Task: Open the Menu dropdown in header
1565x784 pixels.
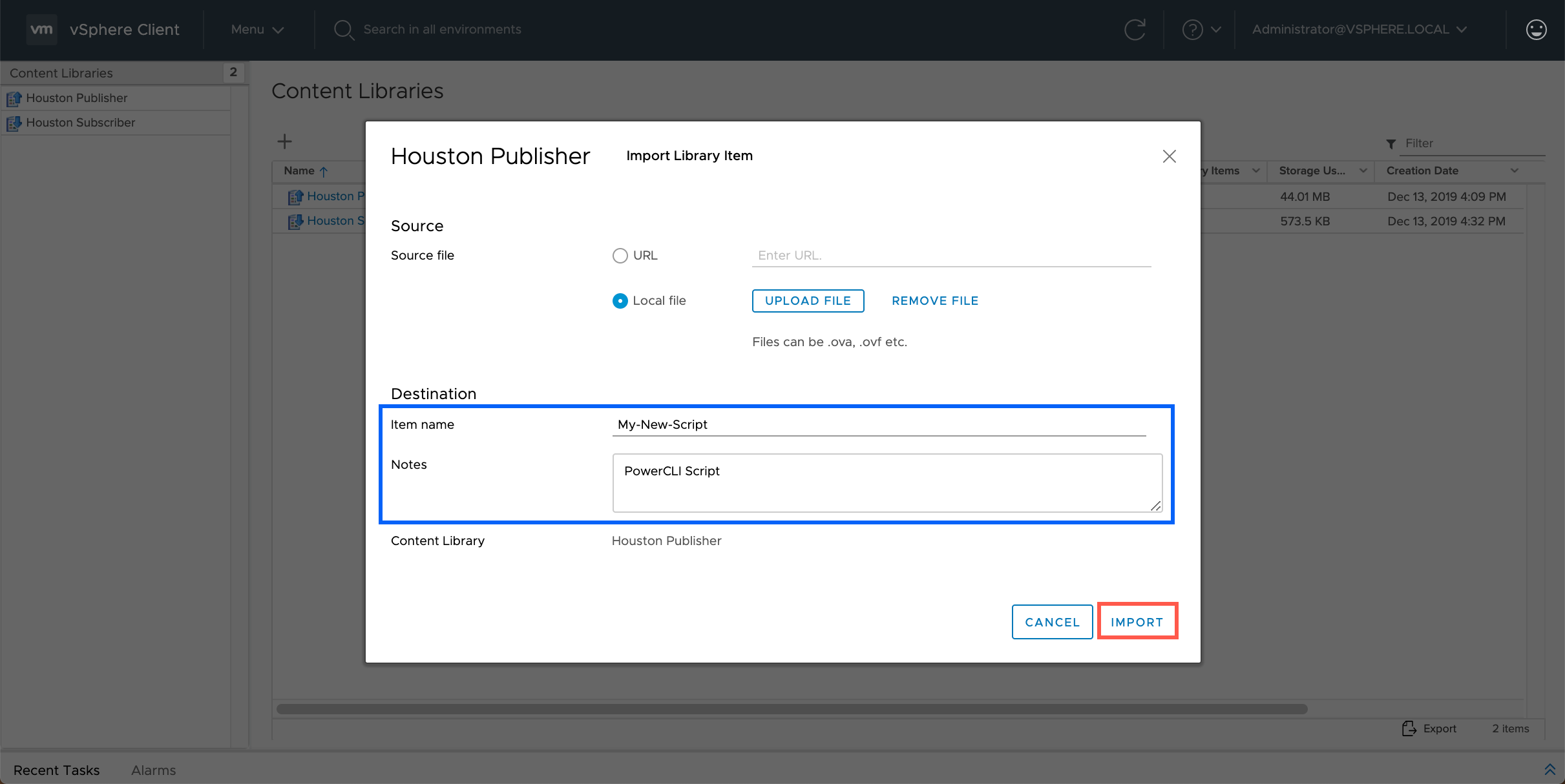Action: tap(257, 30)
